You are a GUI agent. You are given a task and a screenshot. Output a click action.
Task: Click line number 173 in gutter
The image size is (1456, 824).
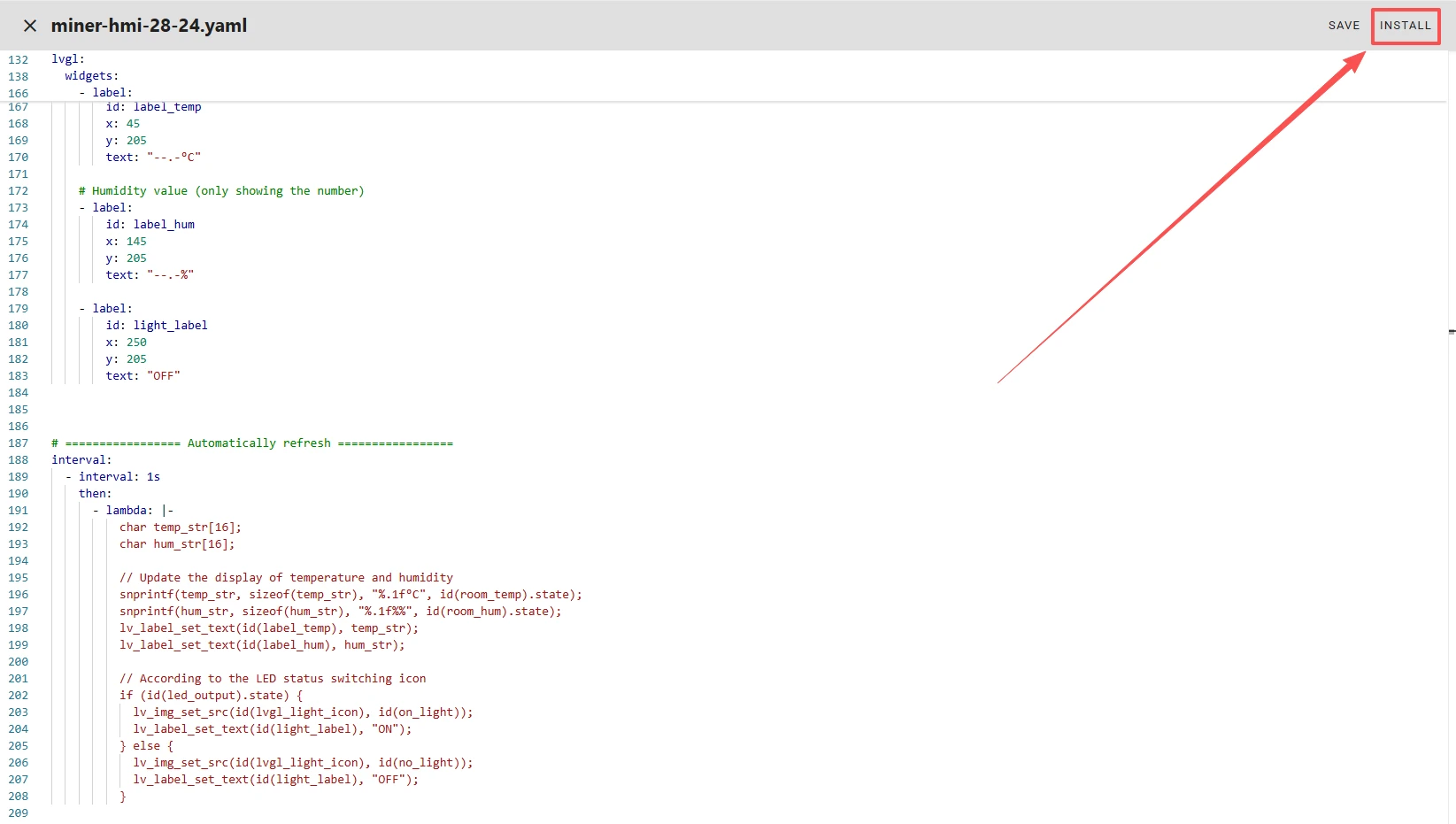pyautogui.click(x=19, y=208)
